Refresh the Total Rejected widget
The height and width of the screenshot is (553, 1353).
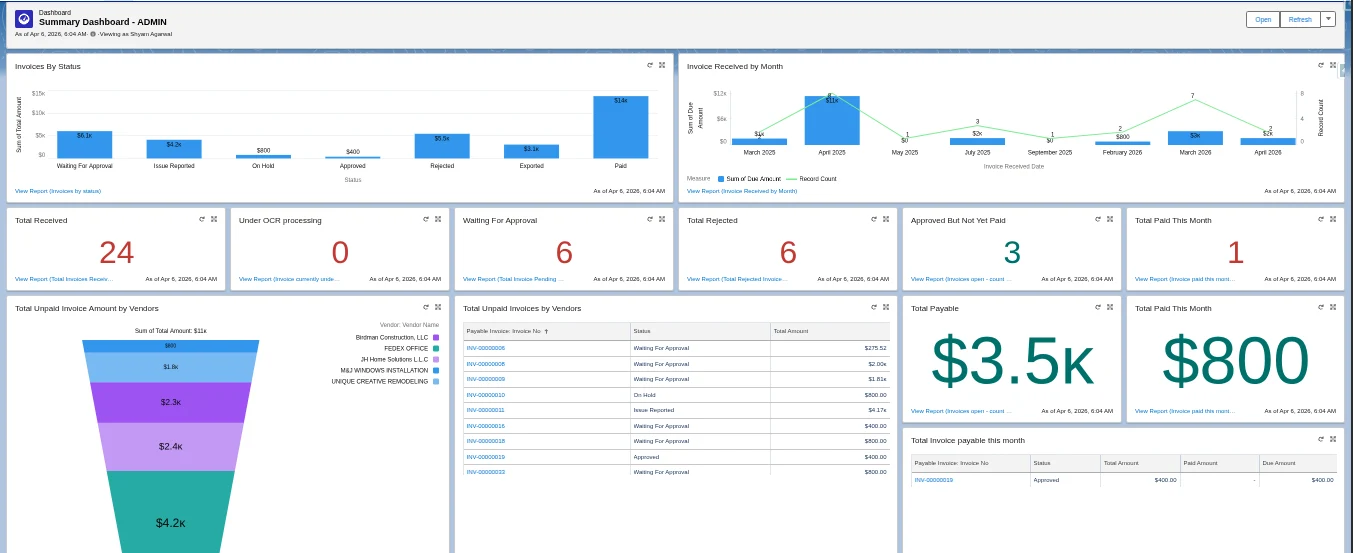[874, 219]
